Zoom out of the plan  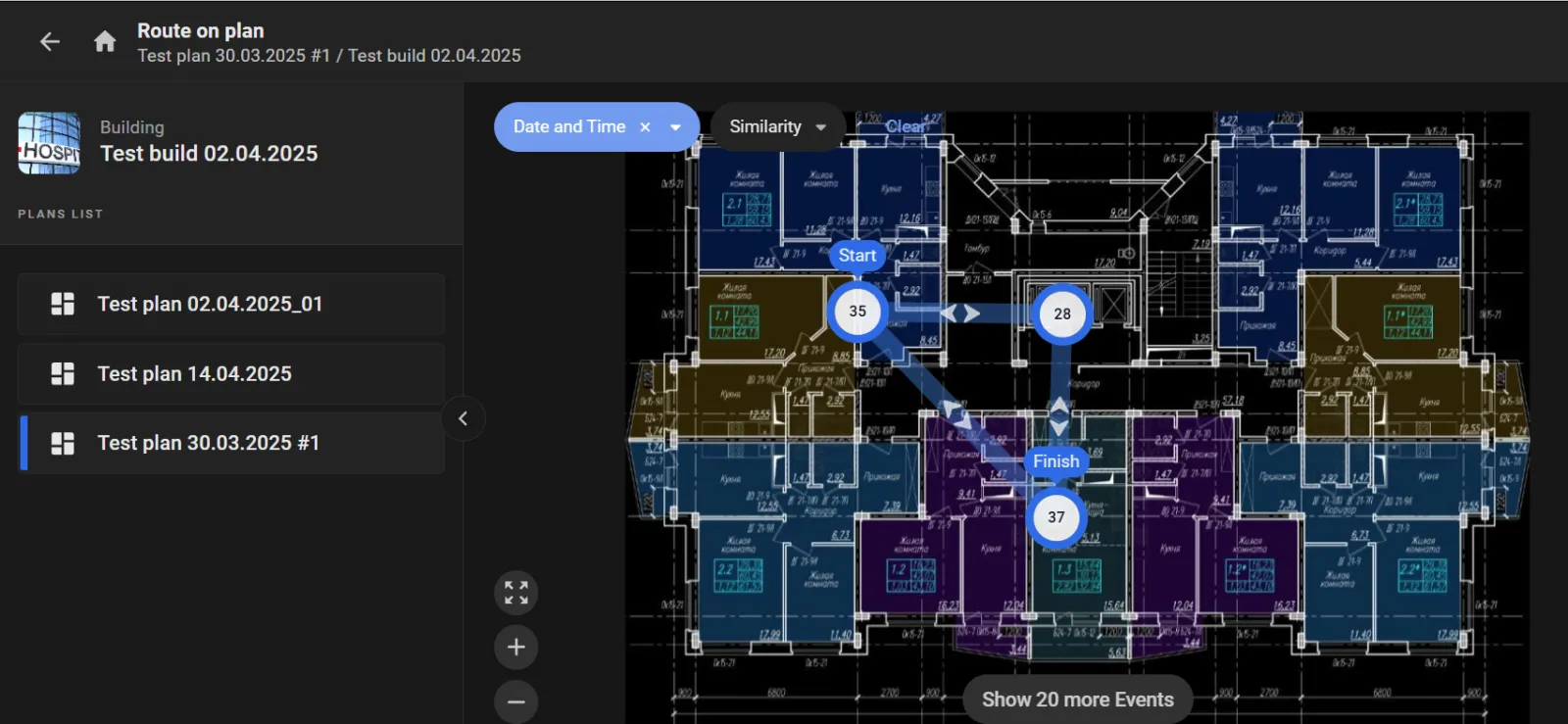click(x=516, y=701)
